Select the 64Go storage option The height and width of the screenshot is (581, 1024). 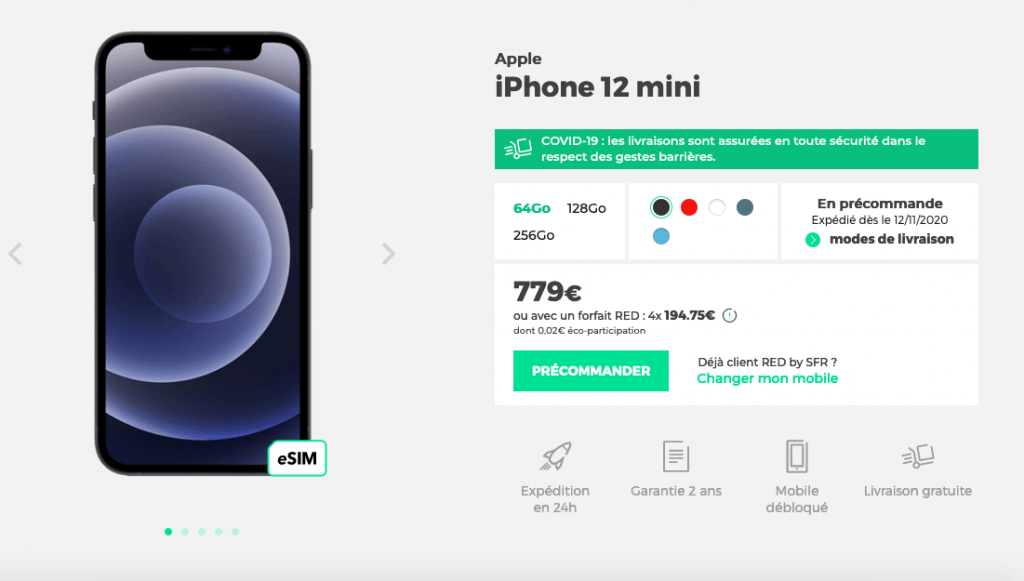click(532, 208)
